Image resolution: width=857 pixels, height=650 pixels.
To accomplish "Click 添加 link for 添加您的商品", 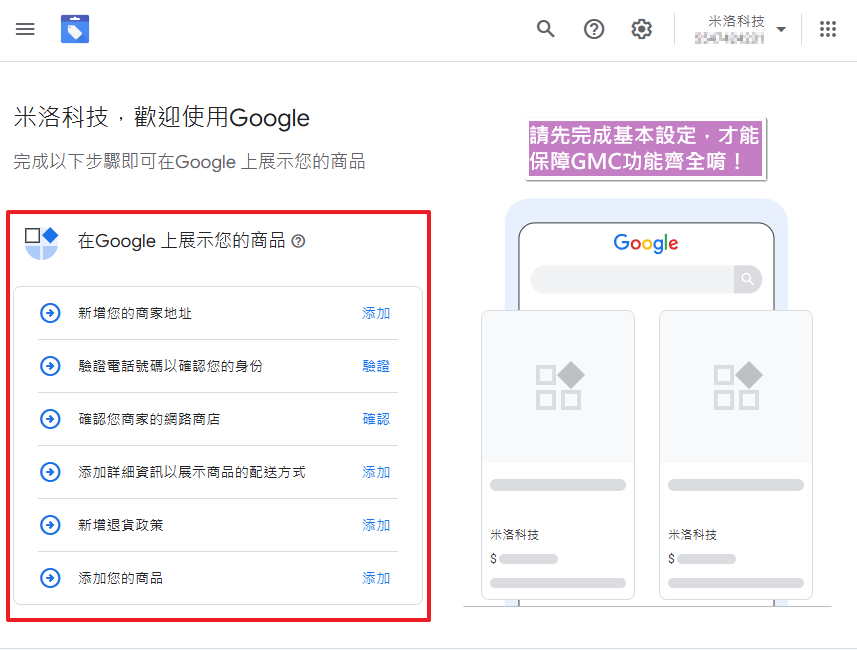I will click(x=376, y=578).
